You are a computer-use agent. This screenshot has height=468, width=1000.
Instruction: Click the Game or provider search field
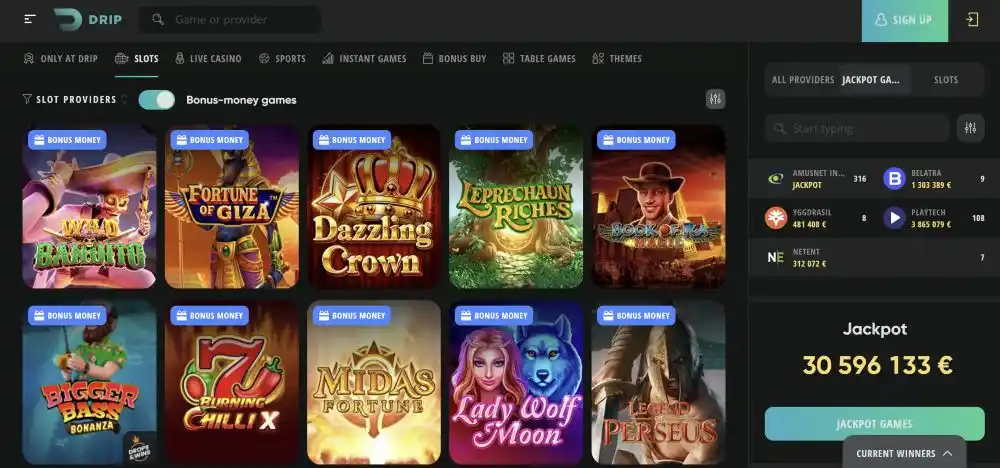(230, 19)
